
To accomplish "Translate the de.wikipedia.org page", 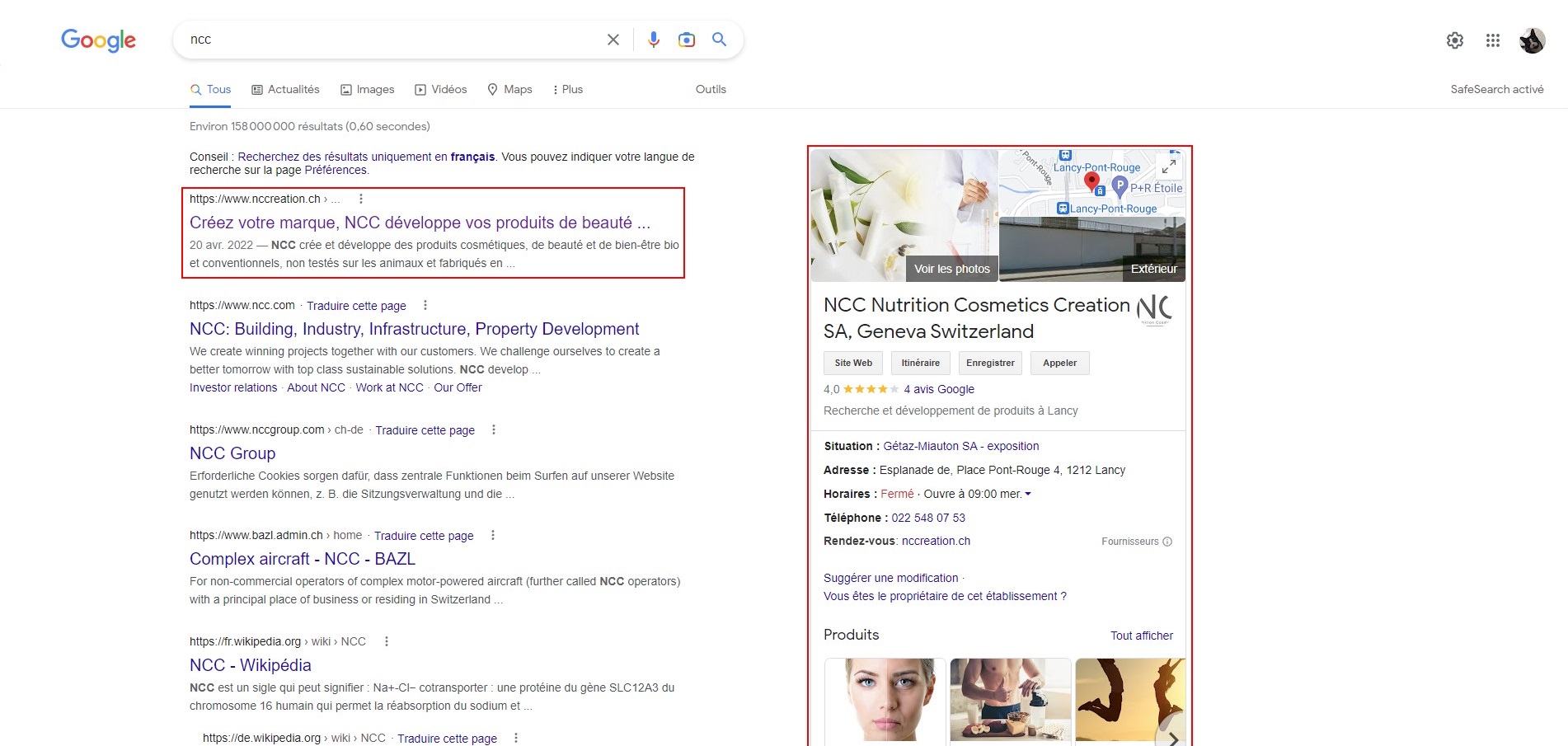I will tap(447, 739).
